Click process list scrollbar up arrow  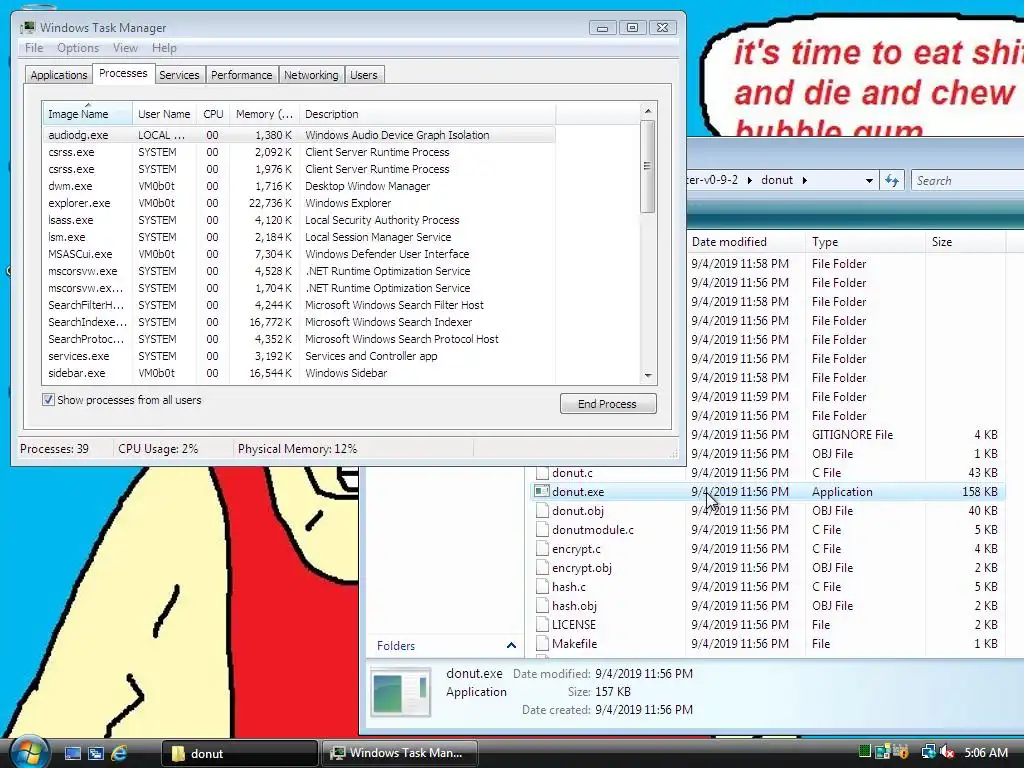click(648, 111)
